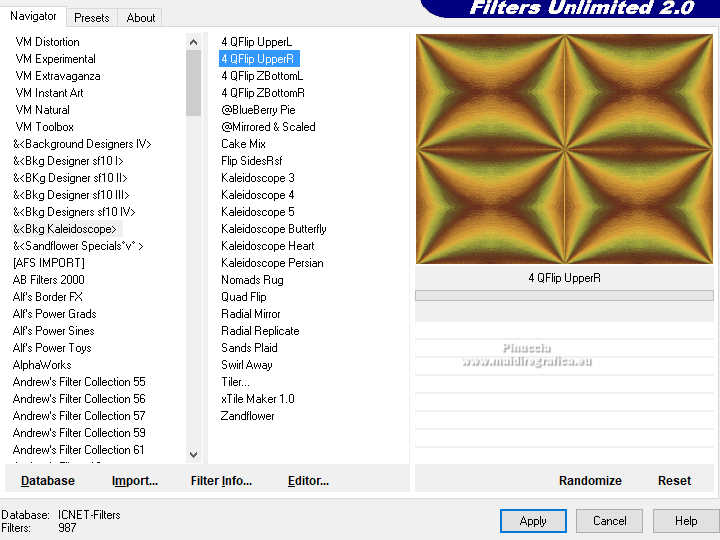This screenshot has width=720, height=540.
Task: Choose the @Mirrored & Scaled filter
Action: [x=268, y=127]
